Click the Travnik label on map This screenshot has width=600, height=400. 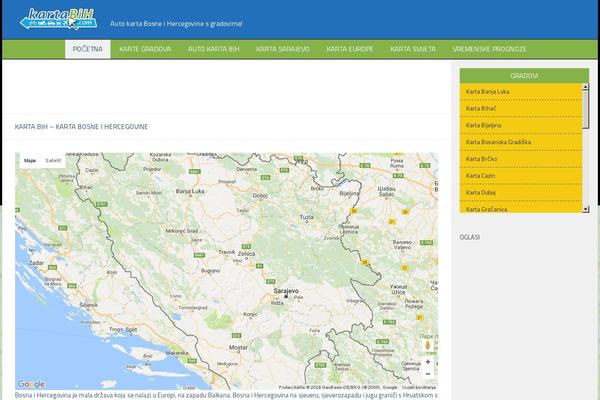point(227,252)
